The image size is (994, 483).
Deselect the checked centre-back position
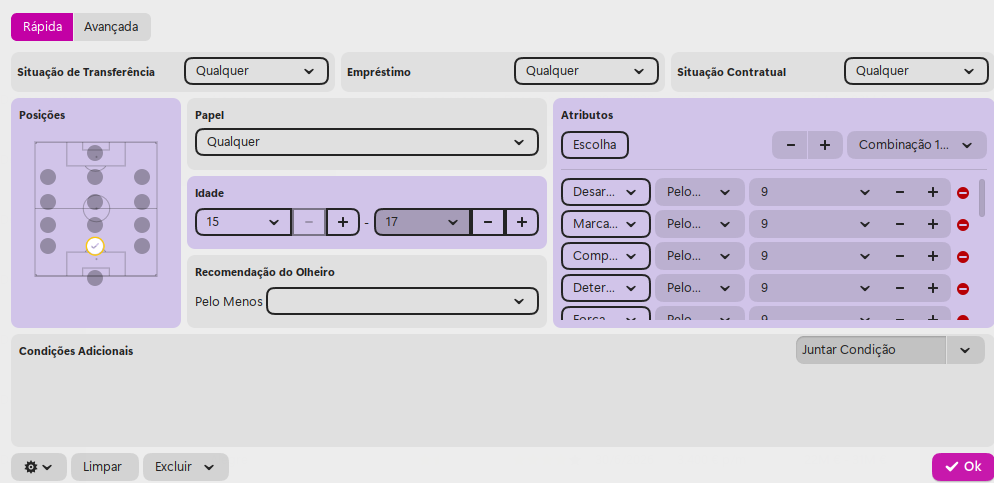[95, 246]
